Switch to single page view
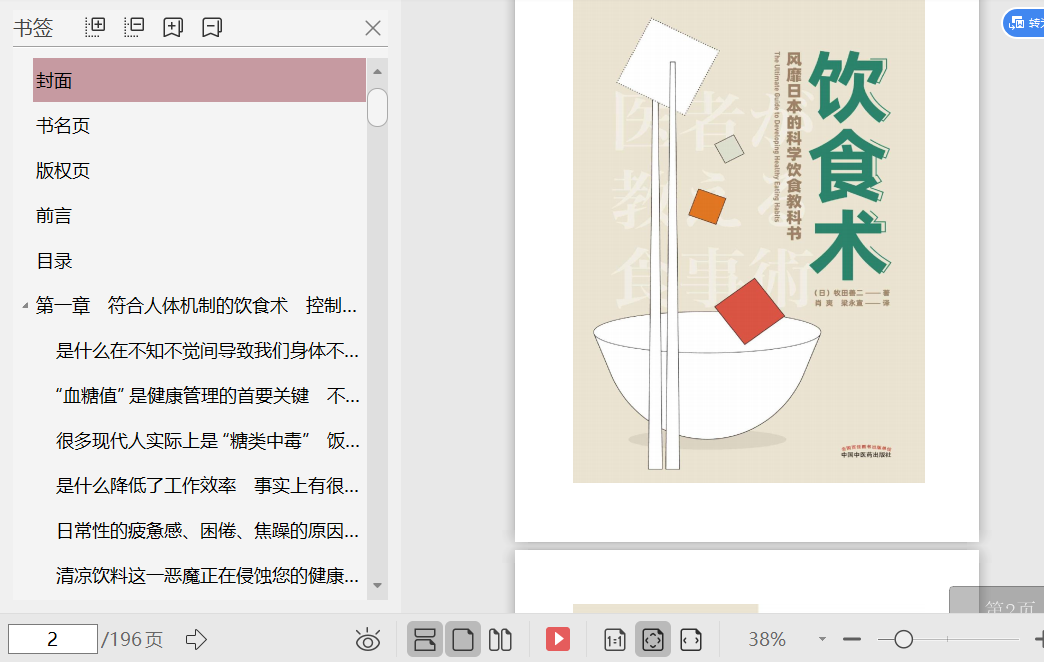1044x662 pixels. point(463,639)
